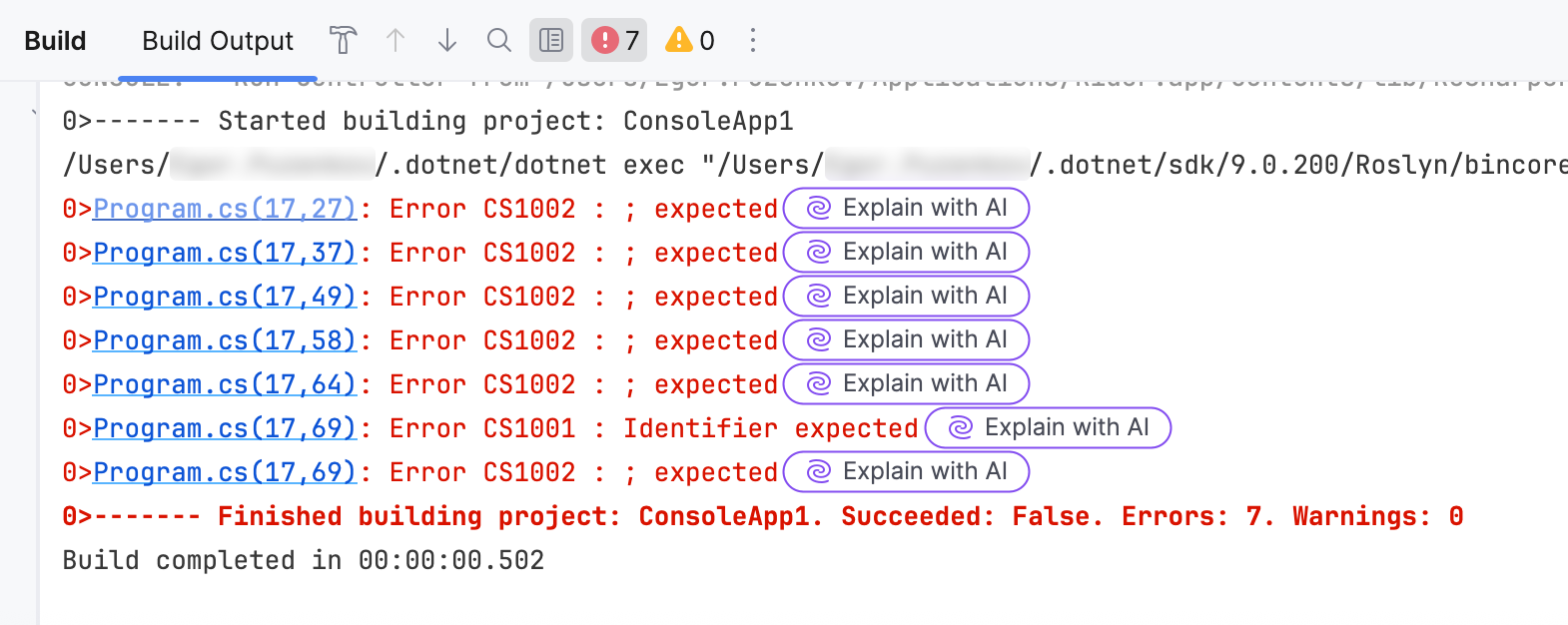The width and height of the screenshot is (1568, 625).
Task: Open search in build output
Action: pyautogui.click(x=499, y=41)
